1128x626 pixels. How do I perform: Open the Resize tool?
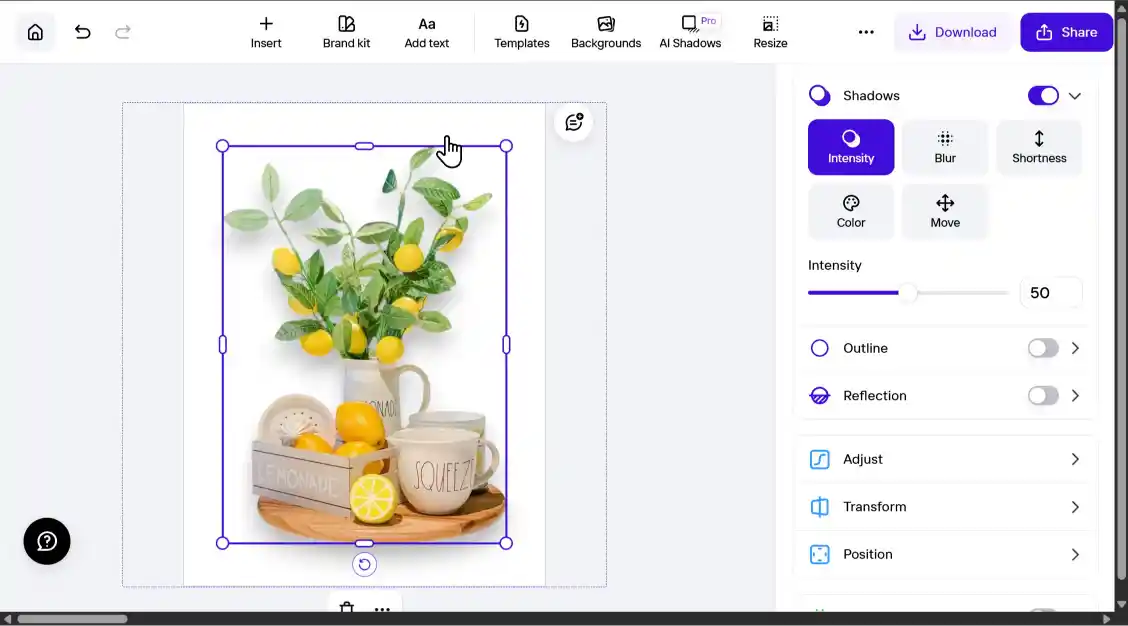[x=770, y=31]
